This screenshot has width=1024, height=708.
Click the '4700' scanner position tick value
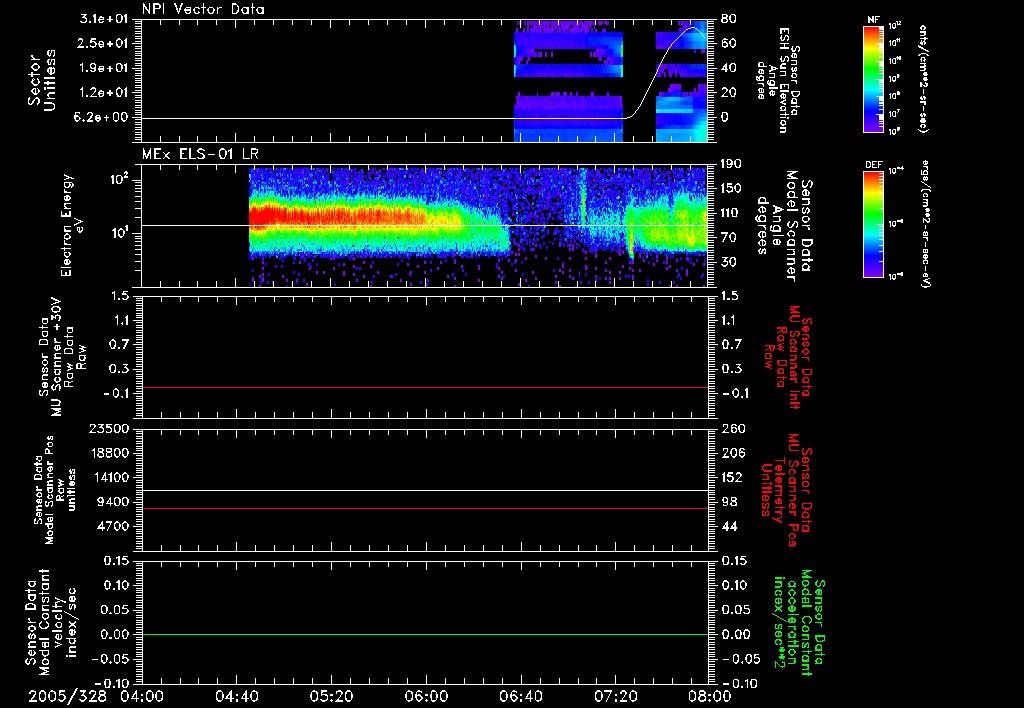pyautogui.click(x=113, y=526)
